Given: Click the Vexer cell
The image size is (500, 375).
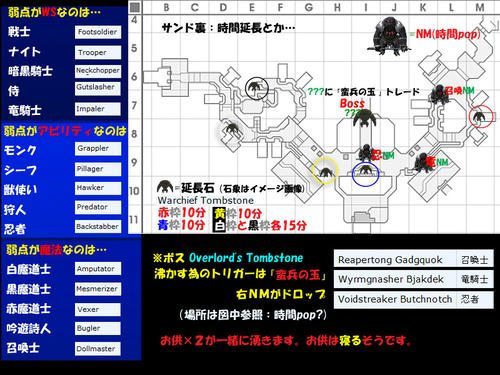Looking at the screenshot, I should [98, 309].
